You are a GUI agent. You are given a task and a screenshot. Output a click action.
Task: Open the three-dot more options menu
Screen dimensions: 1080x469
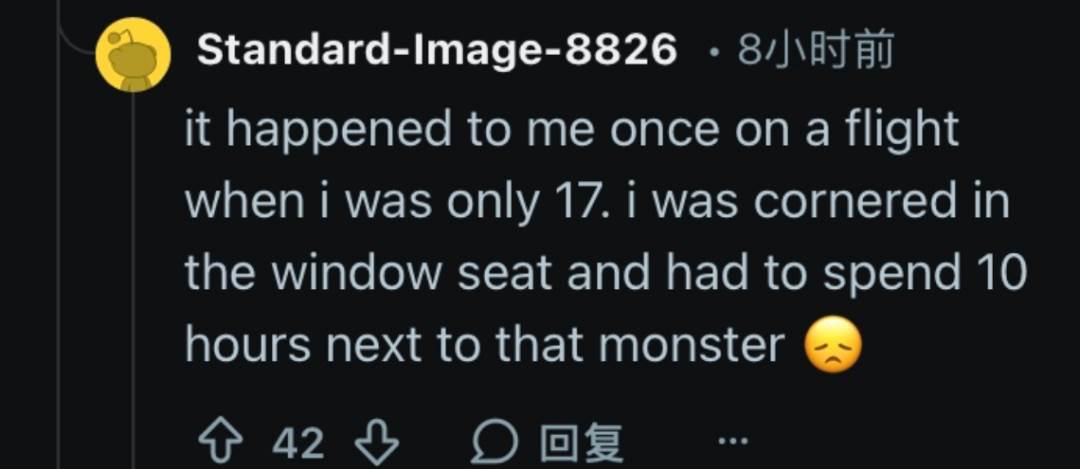tap(733, 440)
